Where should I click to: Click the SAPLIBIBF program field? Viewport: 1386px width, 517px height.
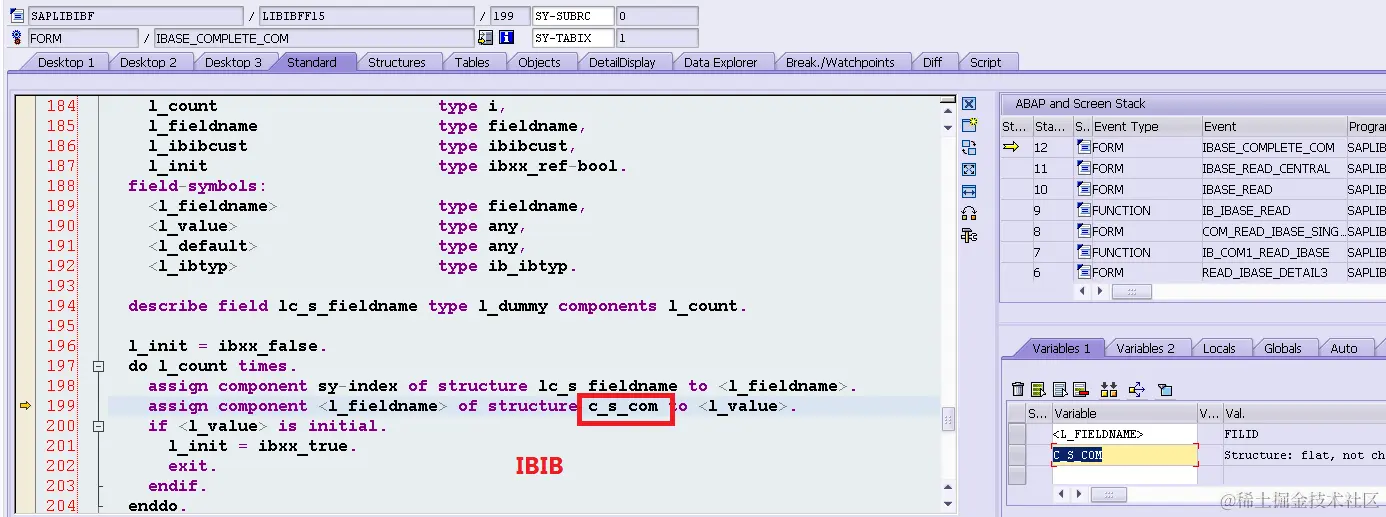click(135, 16)
